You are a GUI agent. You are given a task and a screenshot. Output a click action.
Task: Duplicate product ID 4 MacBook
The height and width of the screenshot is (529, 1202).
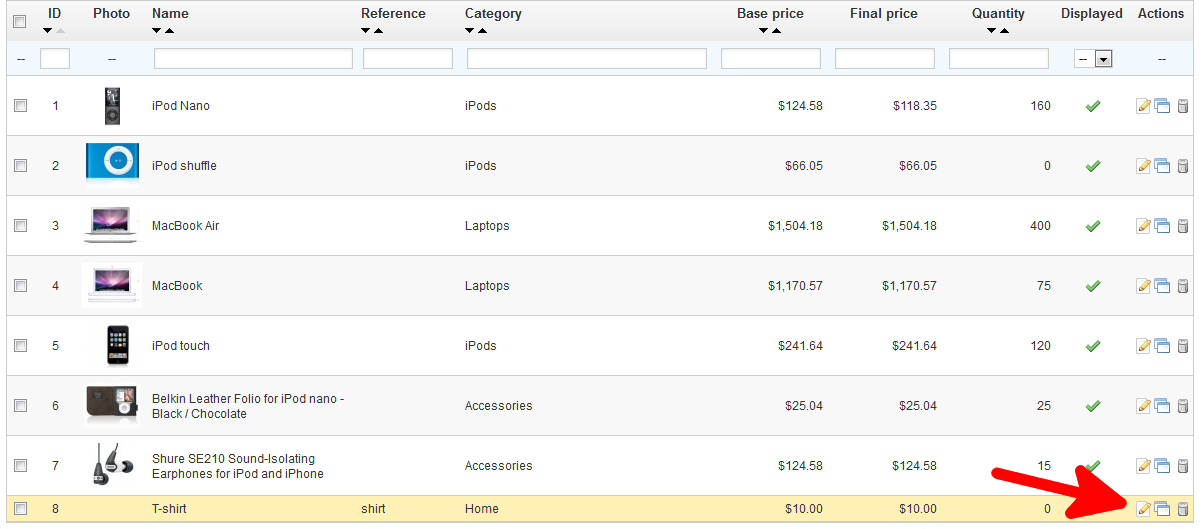click(x=1162, y=286)
